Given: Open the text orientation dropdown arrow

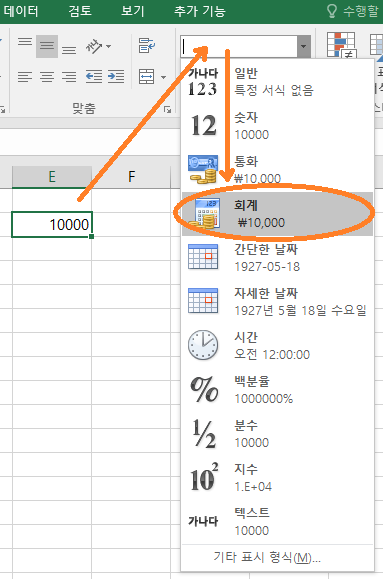Looking at the screenshot, I should (x=109, y=46).
